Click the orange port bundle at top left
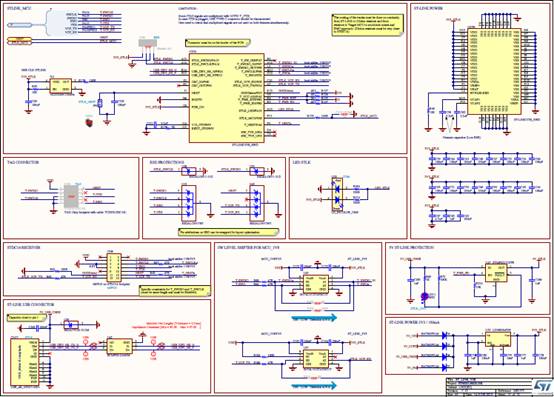The width and height of the screenshot is (554, 397). tap(20, 41)
